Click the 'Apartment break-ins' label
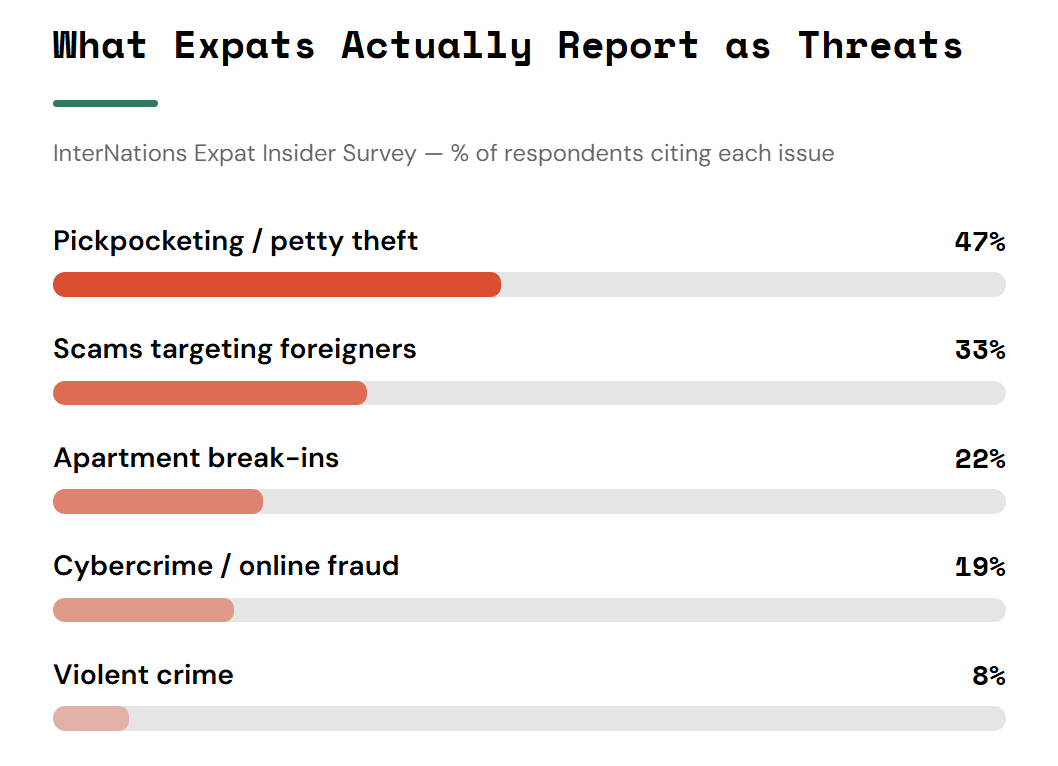 point(196,458)
